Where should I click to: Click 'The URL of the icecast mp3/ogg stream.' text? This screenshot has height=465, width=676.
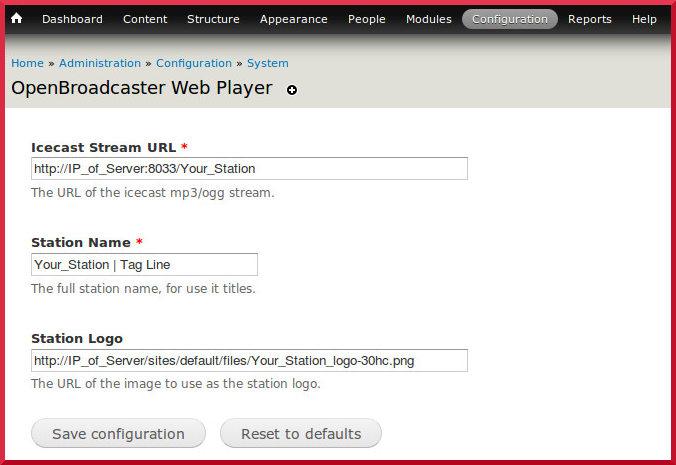coord(153,193)
